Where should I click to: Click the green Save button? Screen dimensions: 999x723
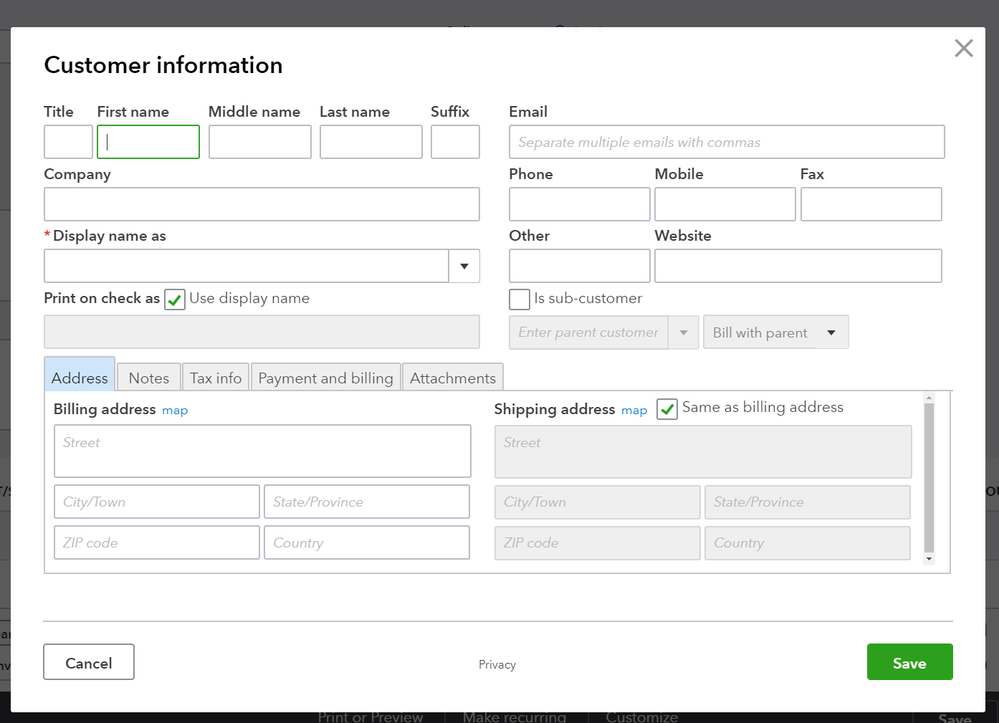click(909, 663)
